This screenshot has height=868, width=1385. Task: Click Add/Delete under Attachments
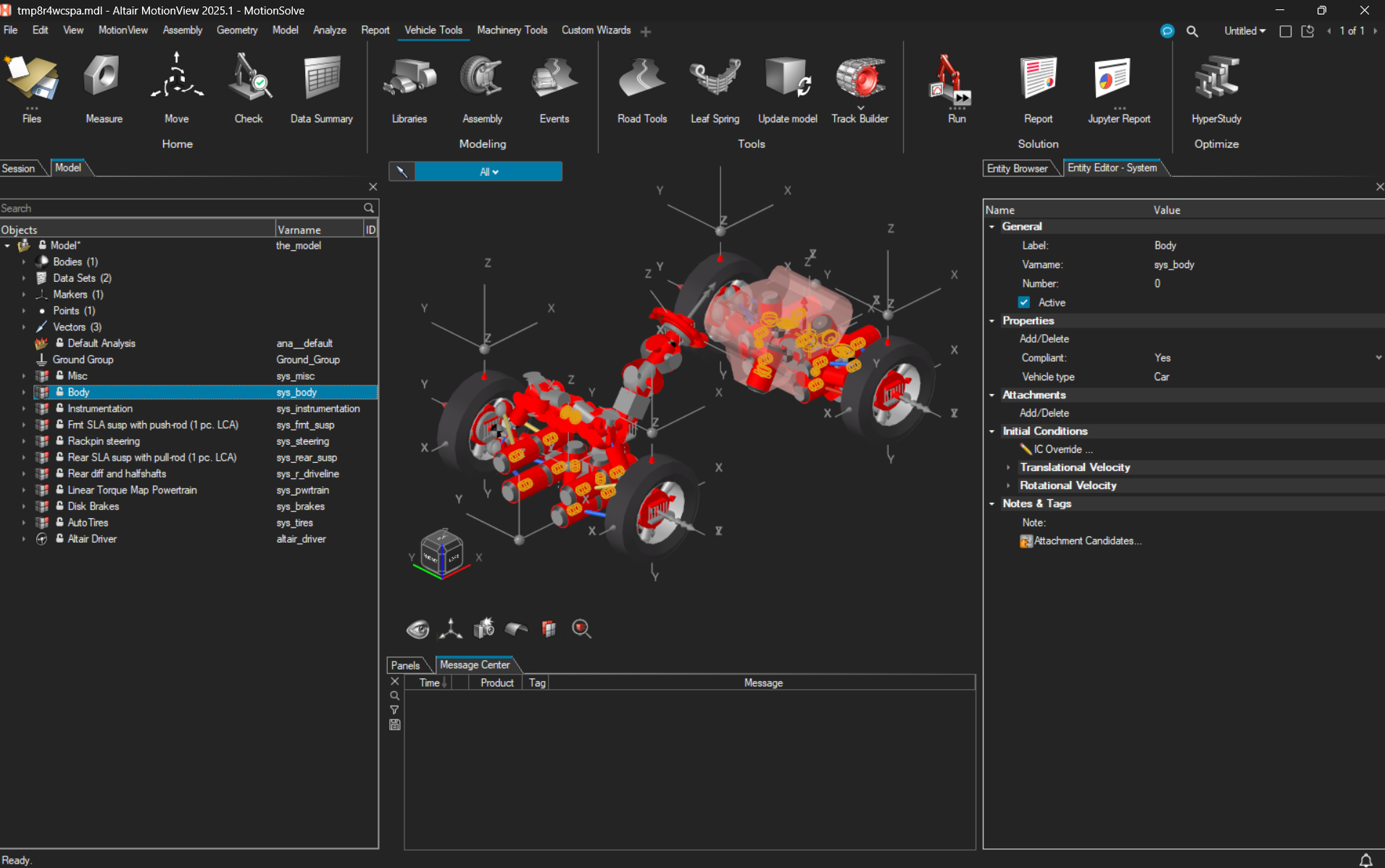[1044, 413]
